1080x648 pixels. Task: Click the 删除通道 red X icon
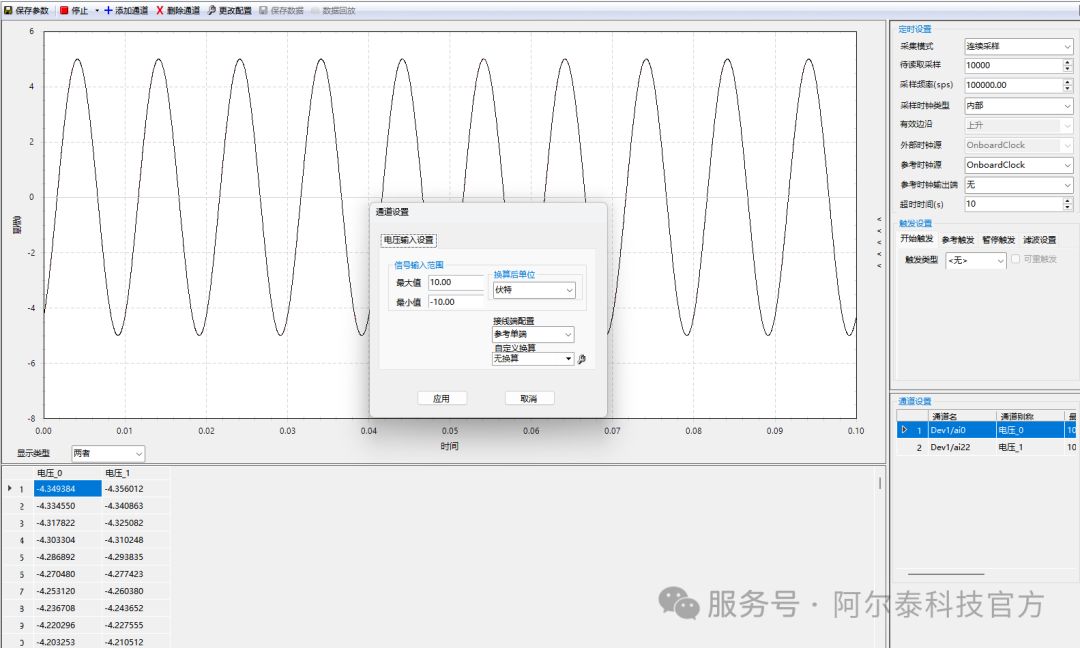[x=160, y=10]
